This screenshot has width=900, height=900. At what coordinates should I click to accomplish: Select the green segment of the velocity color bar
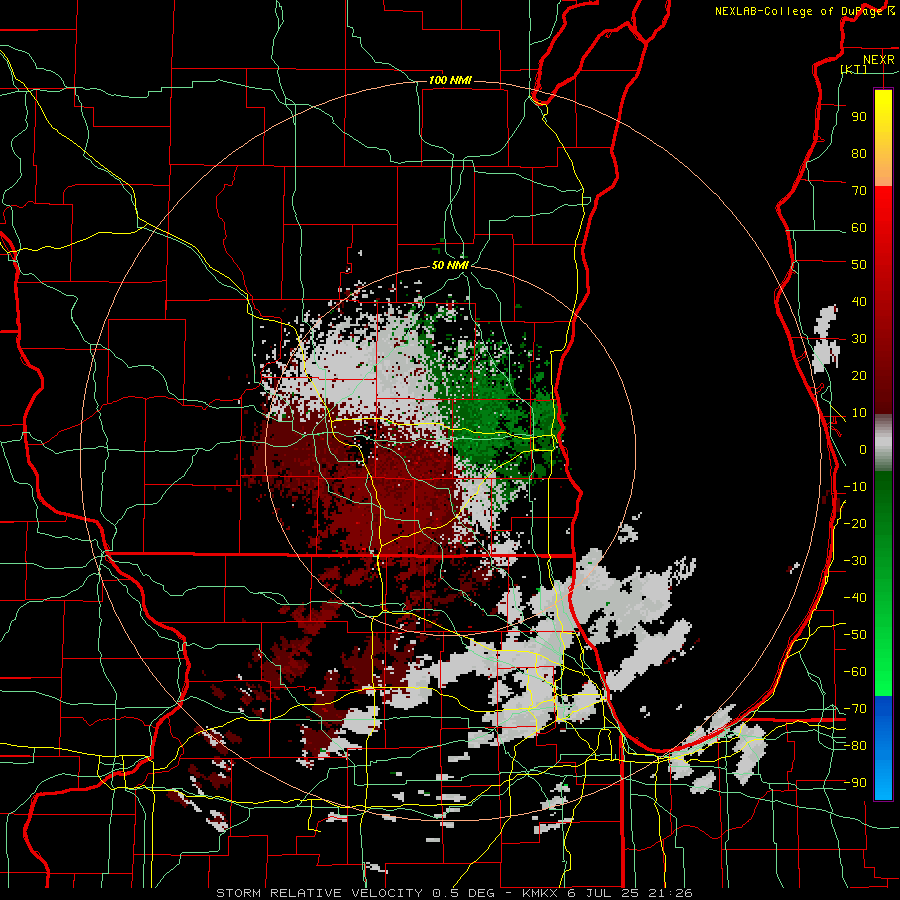[883, 584]
